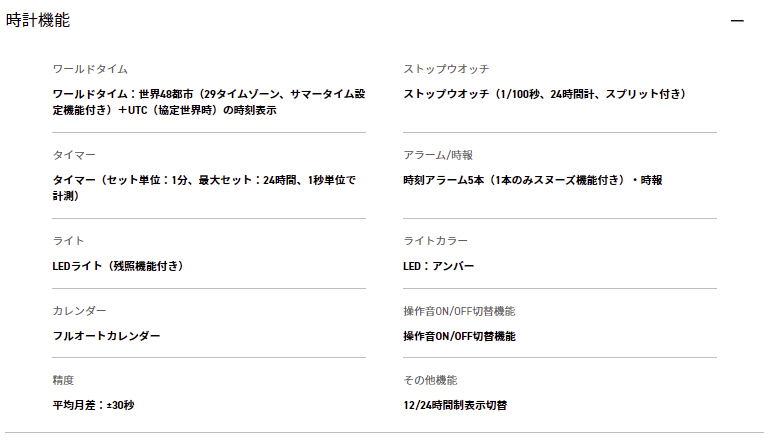
Task: Select the フルオートカレンダー value
Action: 106,336
